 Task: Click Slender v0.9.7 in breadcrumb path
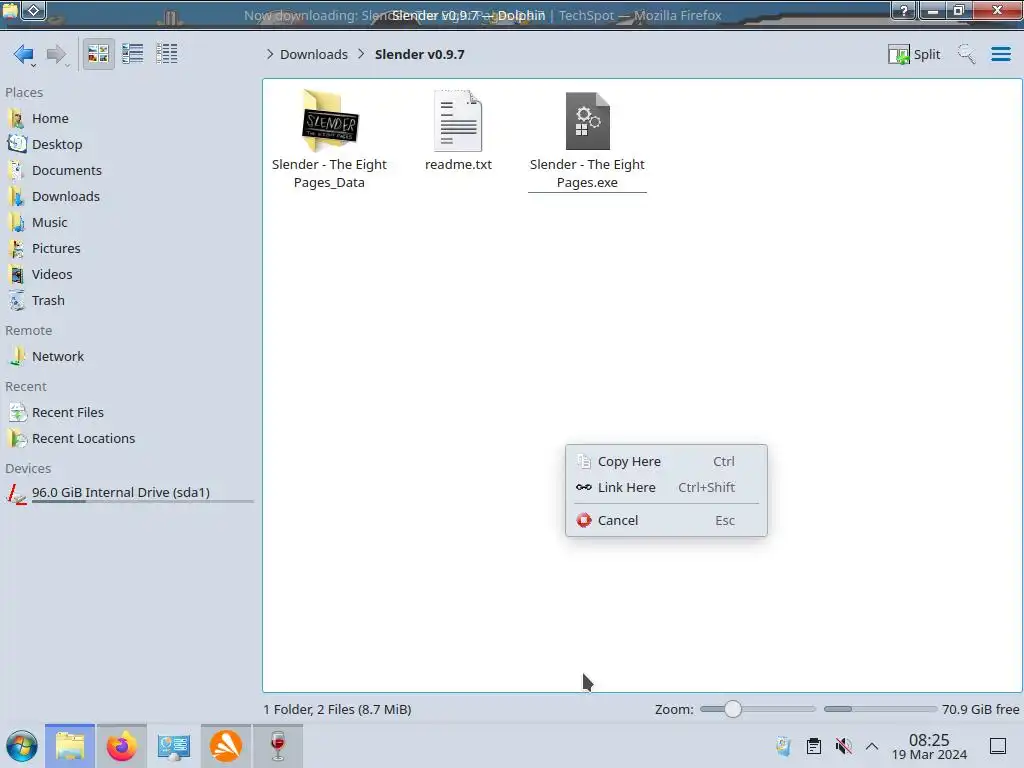(x=419, y=54)
